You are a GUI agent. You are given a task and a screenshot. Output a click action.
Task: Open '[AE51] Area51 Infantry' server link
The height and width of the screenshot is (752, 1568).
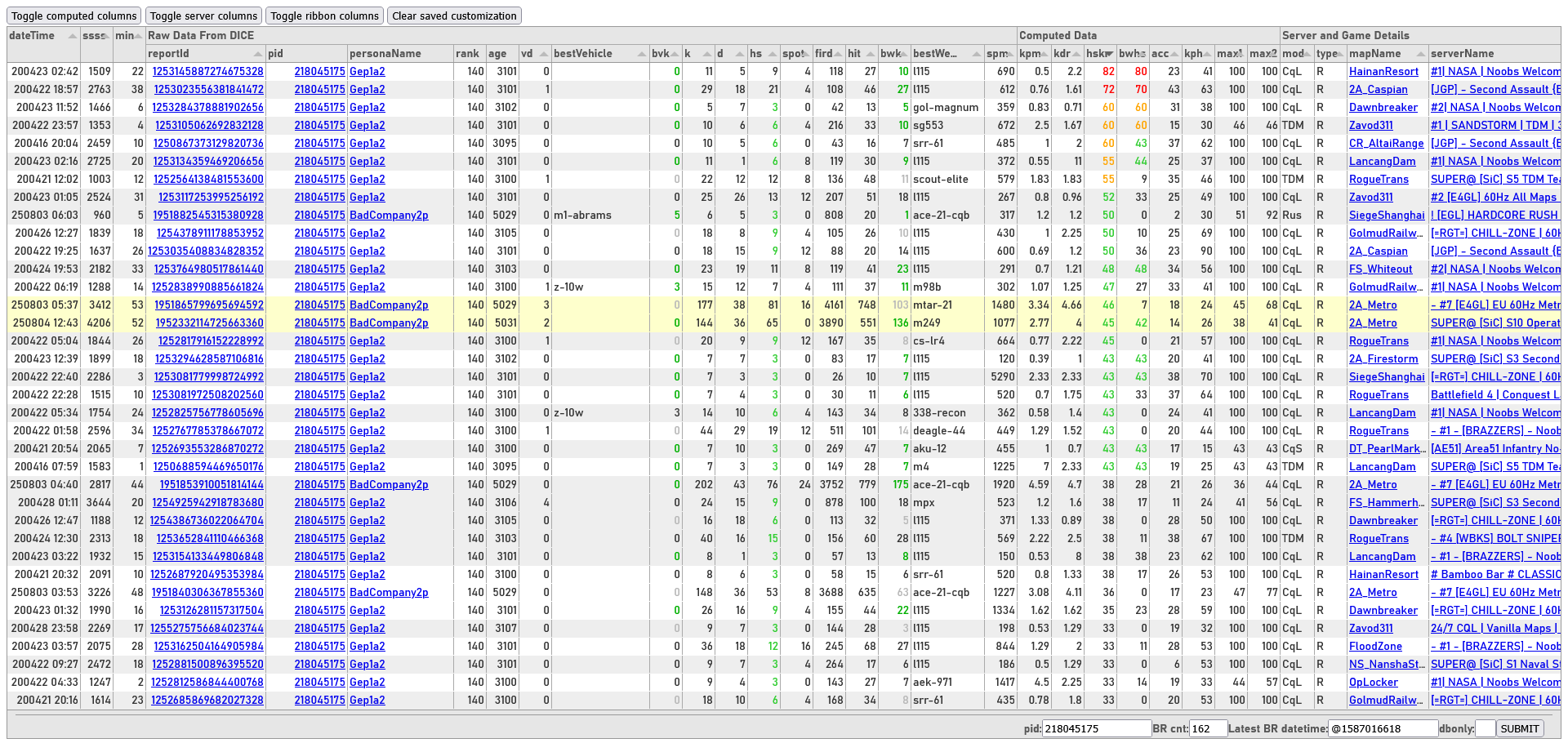tap(1495, 449)
